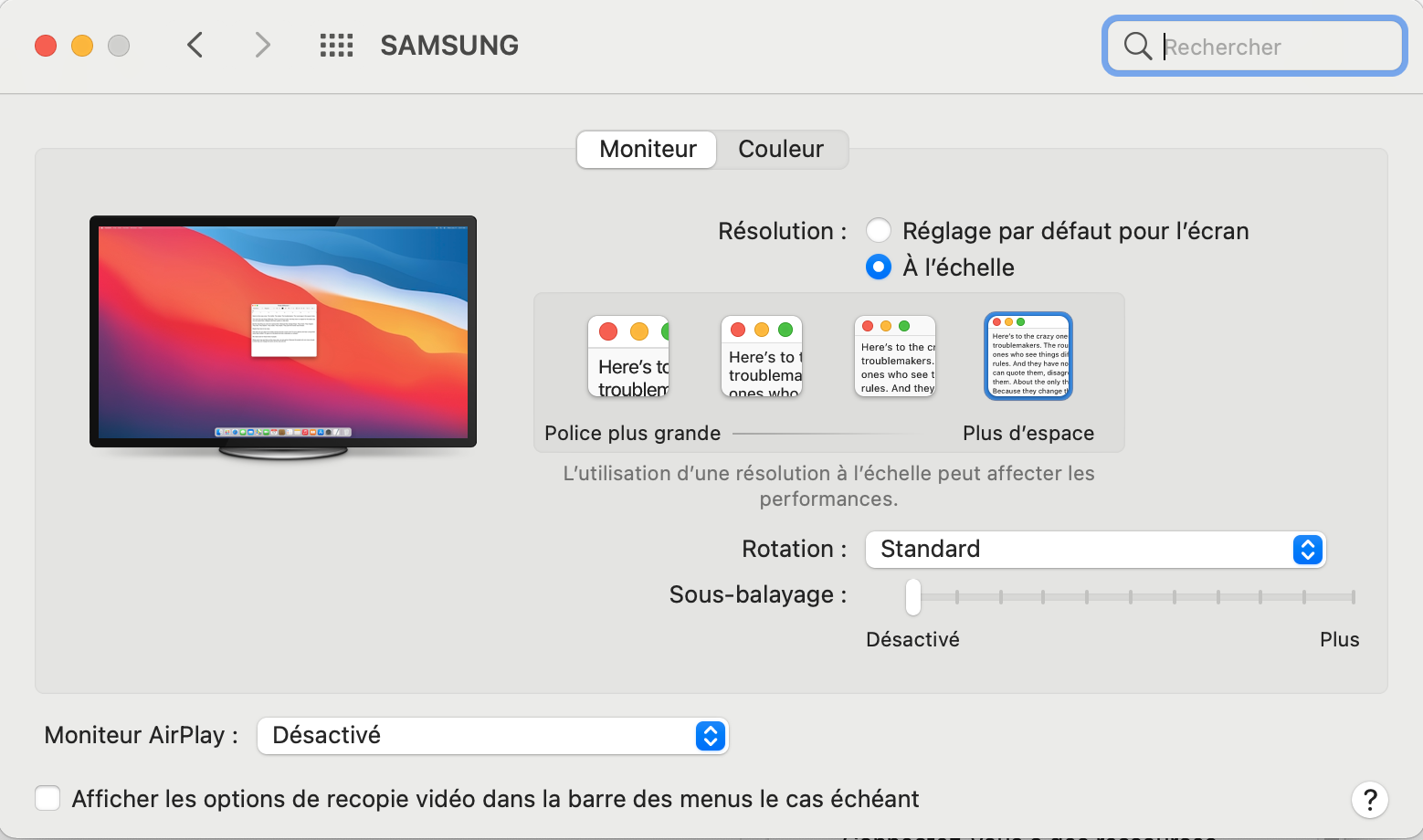The height and width of the screenshot is (840, 1423).
Task: Open the Moniteur AirPlay Désactivé dropdown
Action: click(x=492, y=736)
